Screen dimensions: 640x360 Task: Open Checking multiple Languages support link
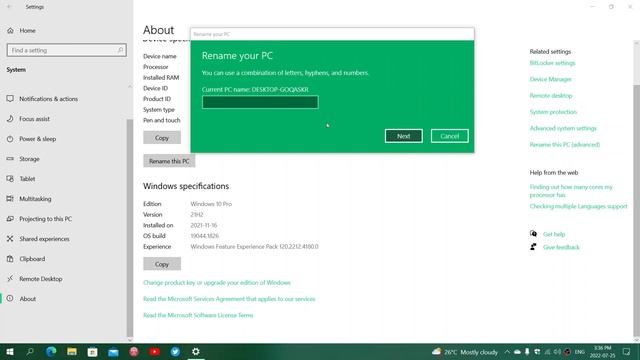click(x=578, y=206)
